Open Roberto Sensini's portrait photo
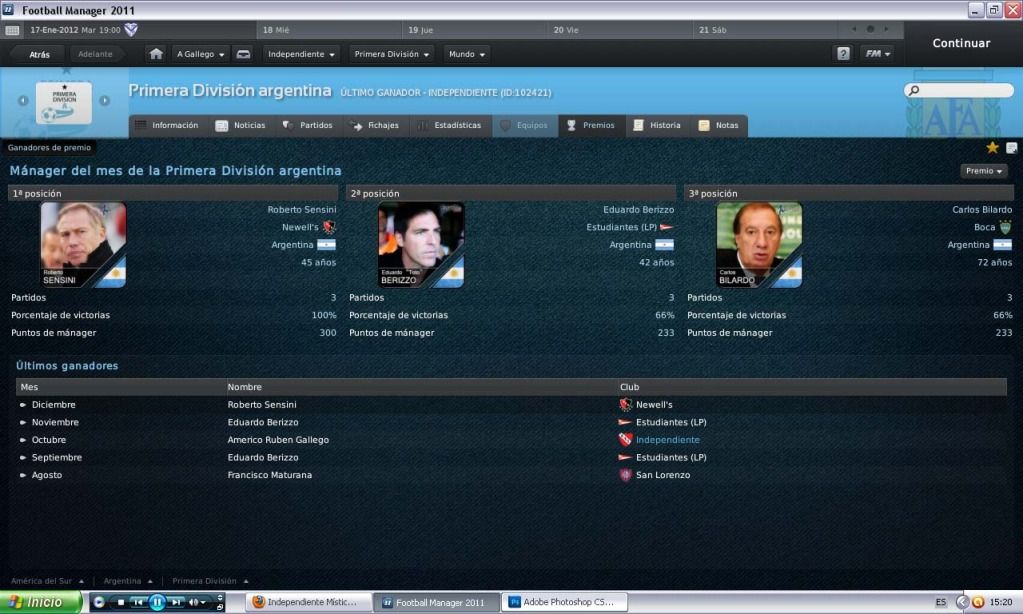The height and width of the screenshot is (614, 1023). coord(84,245)
